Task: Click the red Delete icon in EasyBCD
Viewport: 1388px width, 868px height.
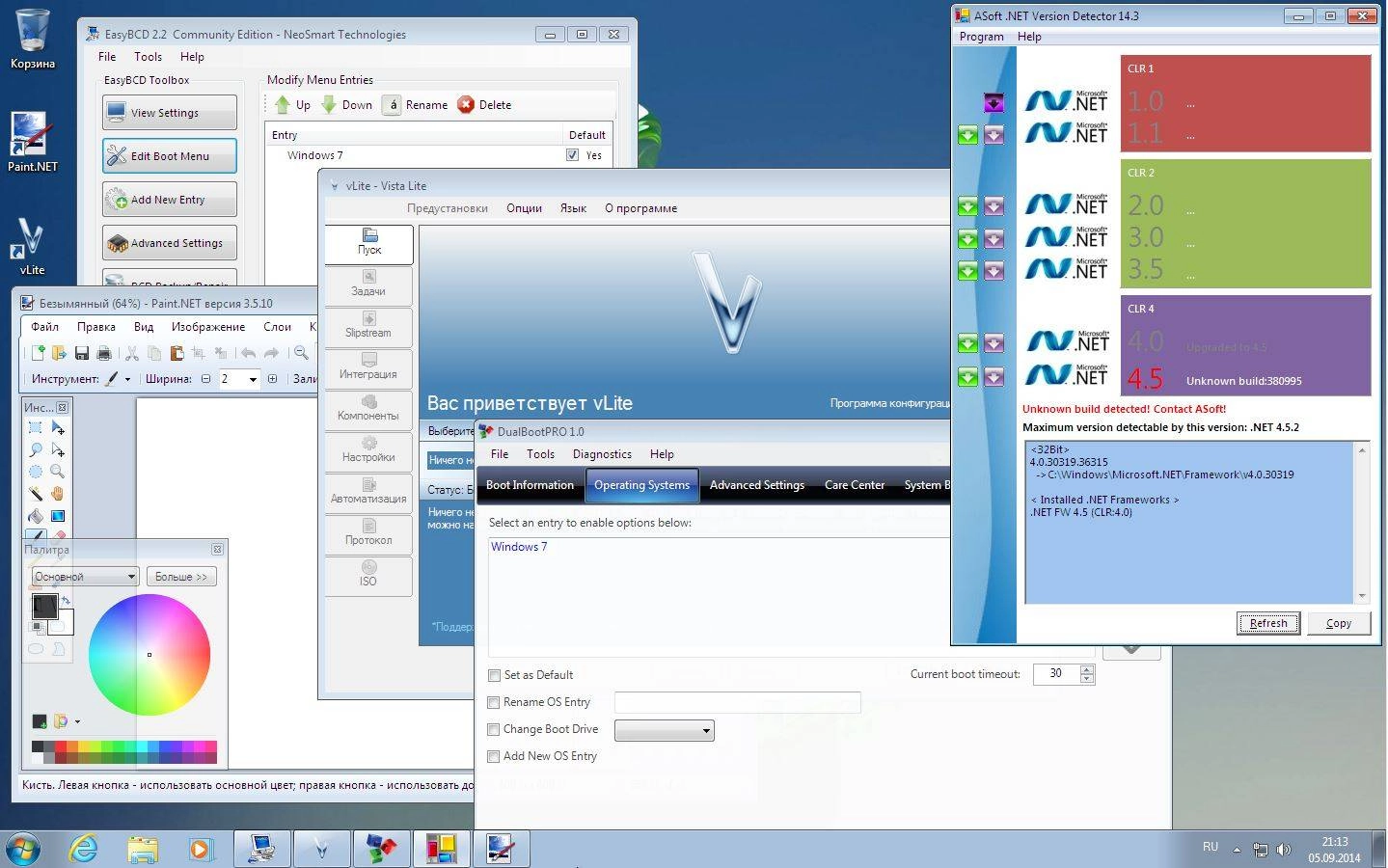Action: point(466,104)
